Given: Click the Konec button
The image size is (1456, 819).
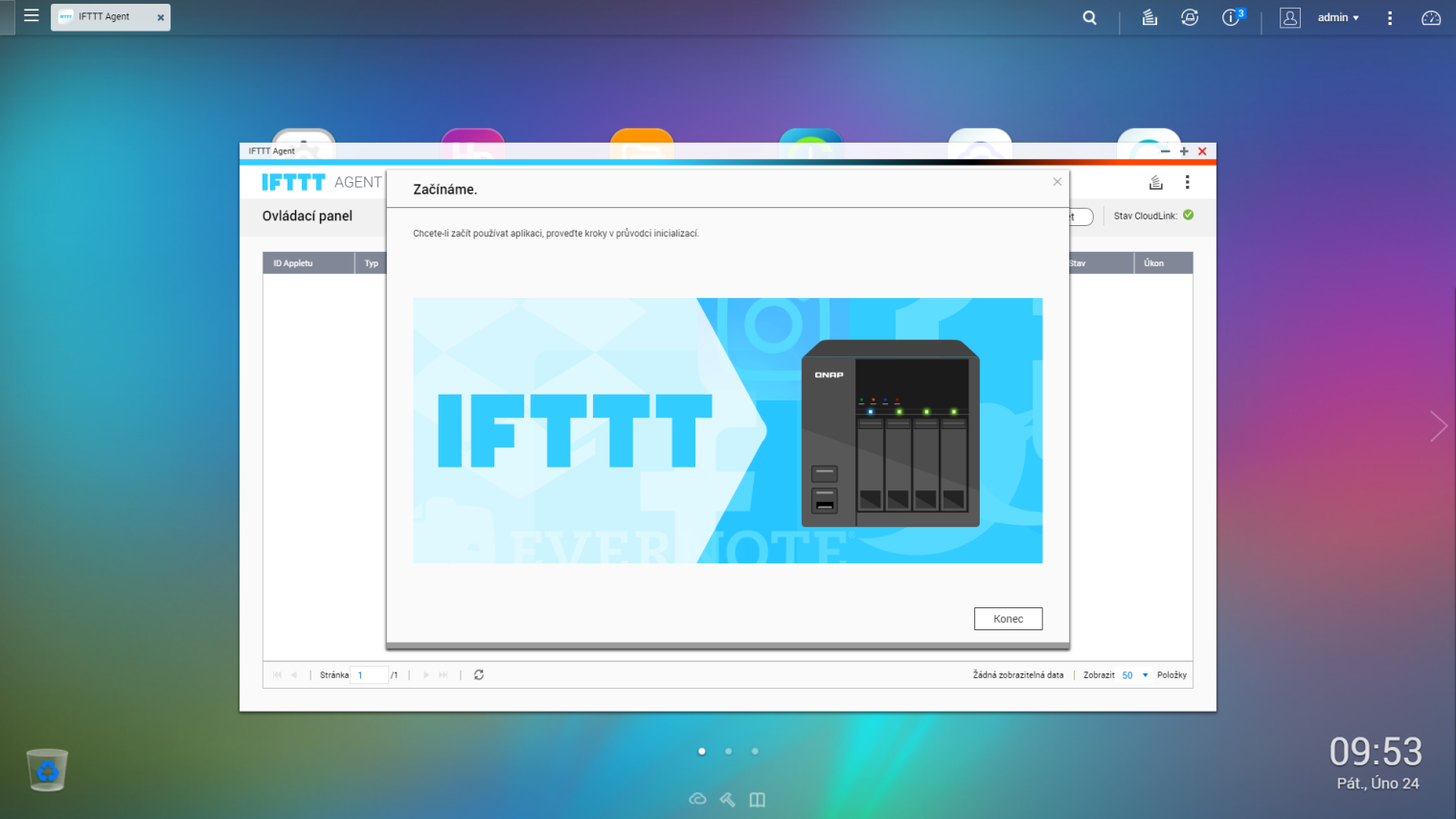Looking at the screenshot, I should [1009, 619].
